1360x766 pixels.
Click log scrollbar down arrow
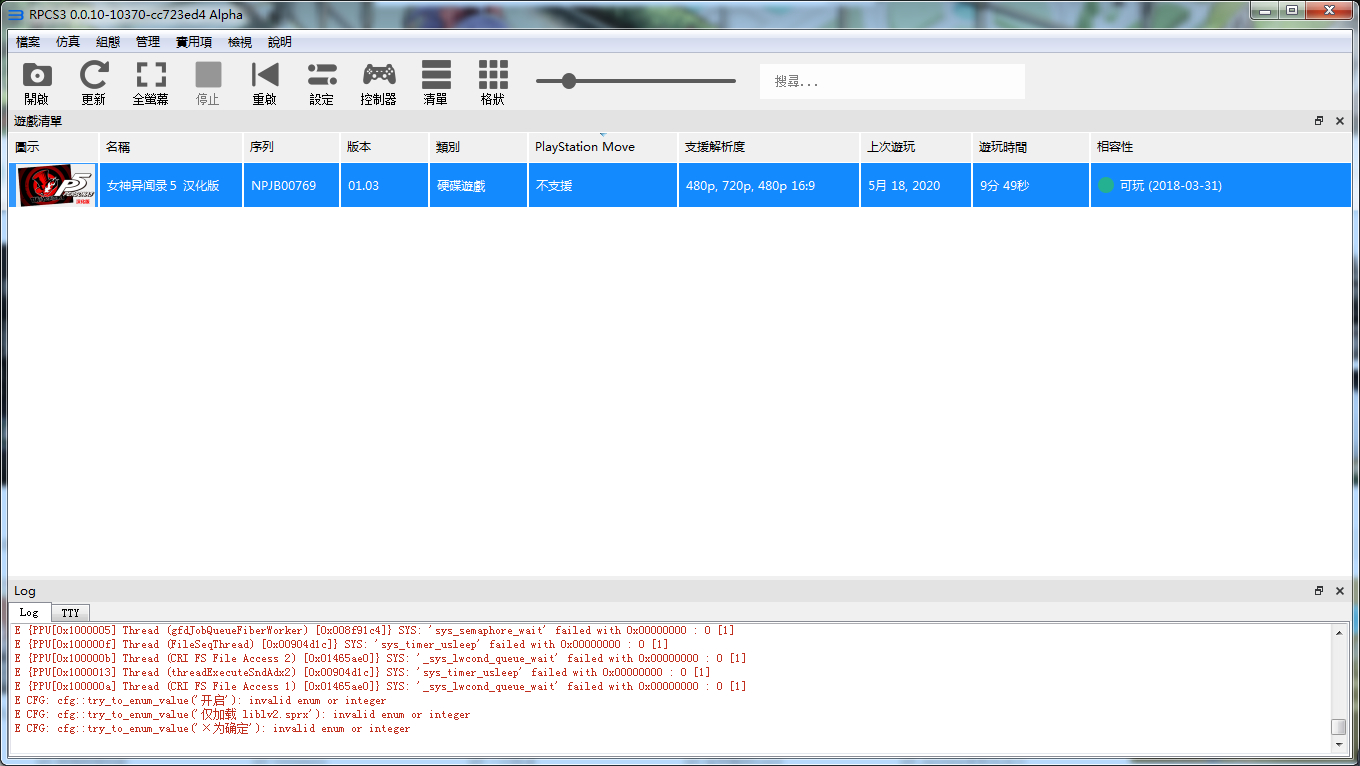point(1339,746)
